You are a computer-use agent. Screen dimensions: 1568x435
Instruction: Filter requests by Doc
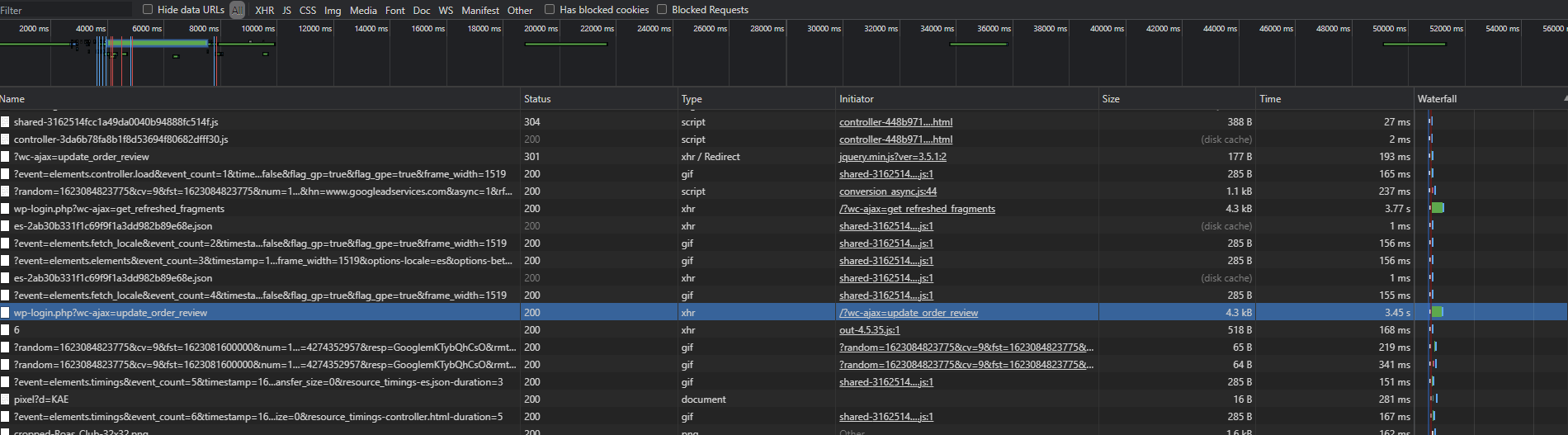click(x=422, y=10)
